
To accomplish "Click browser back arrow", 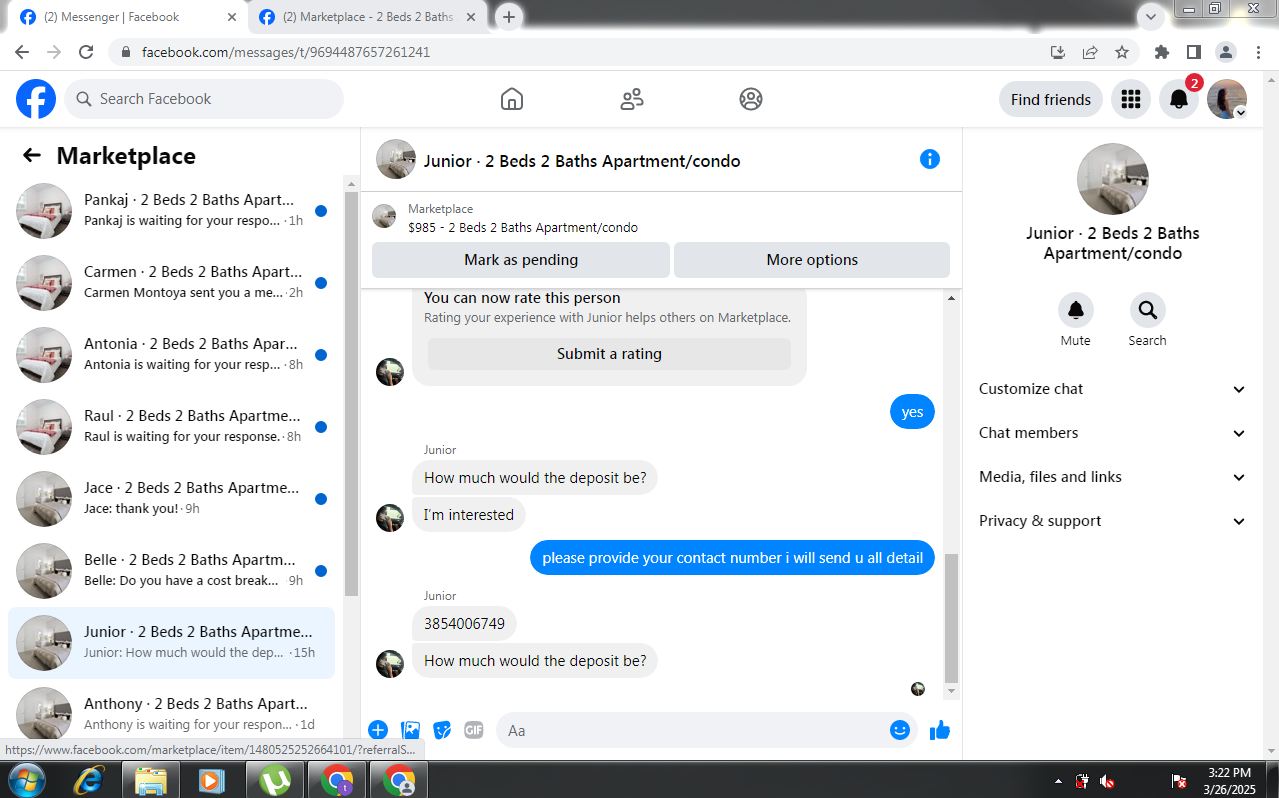I will pos(22,52).
